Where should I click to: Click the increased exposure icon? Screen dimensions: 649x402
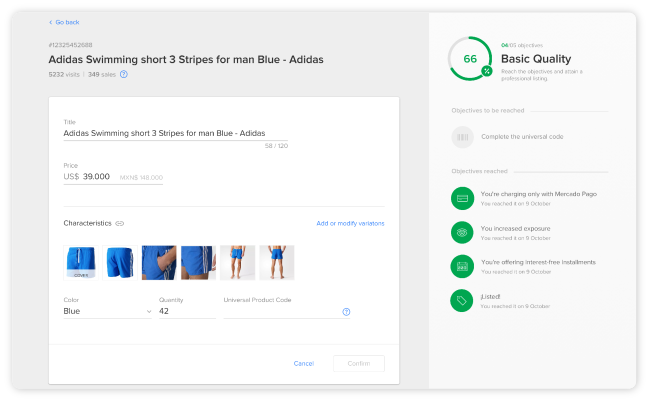462,233
